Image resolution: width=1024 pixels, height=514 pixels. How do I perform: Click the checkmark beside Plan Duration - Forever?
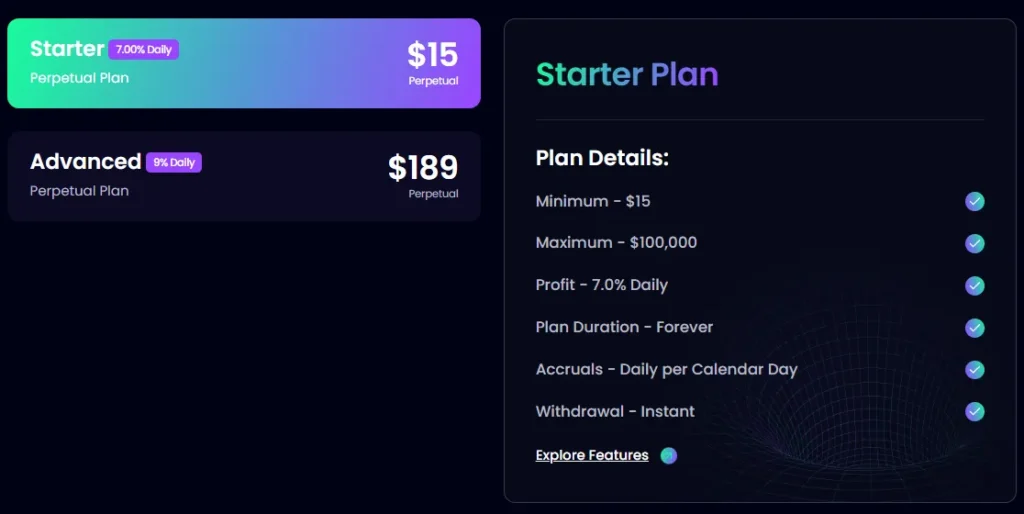(x=975, y=328)
